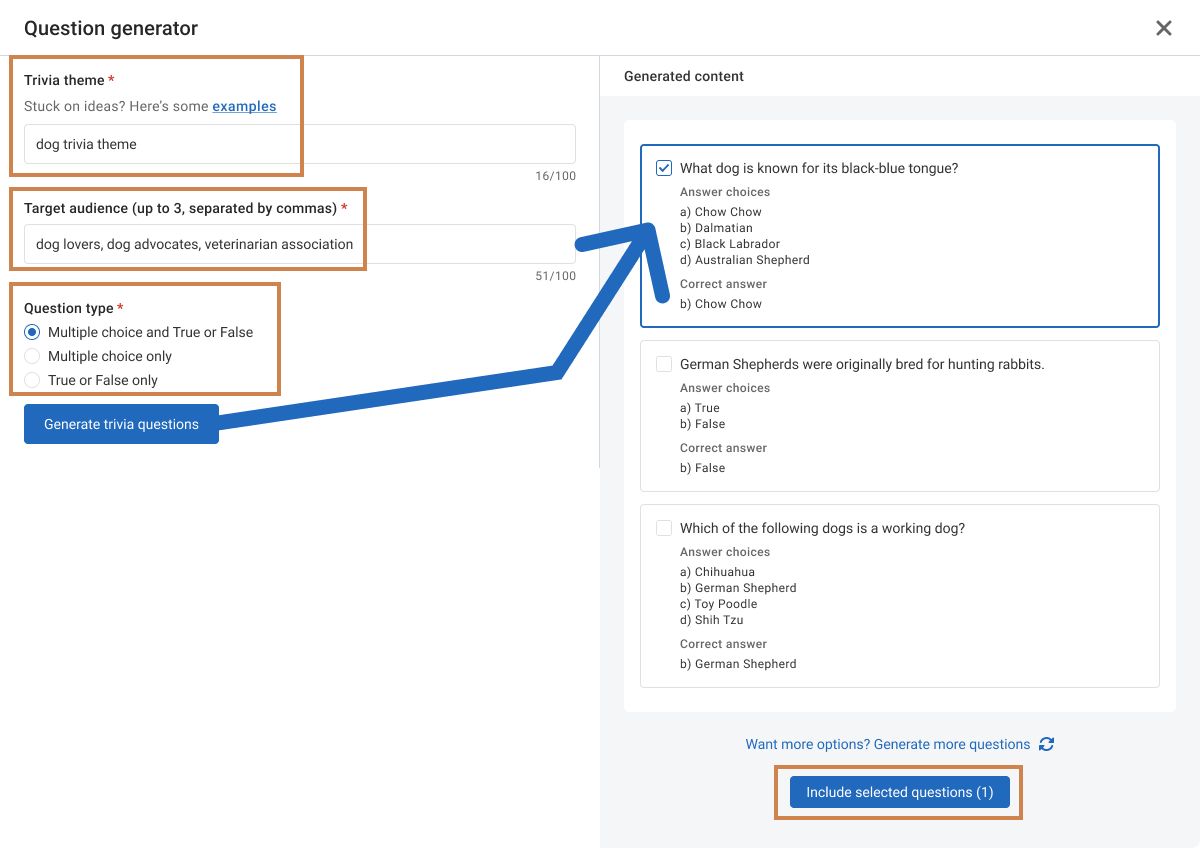
Task: Open the examples link for trivia themes
Action: (244, 106)
